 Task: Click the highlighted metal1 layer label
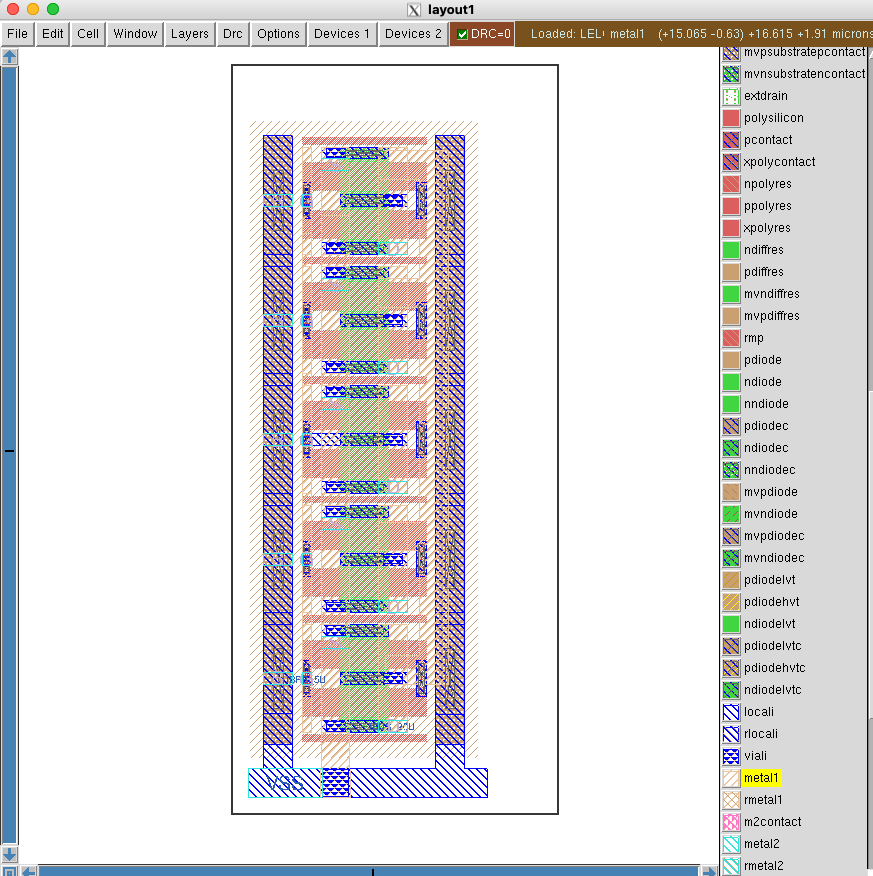point(761,778)
